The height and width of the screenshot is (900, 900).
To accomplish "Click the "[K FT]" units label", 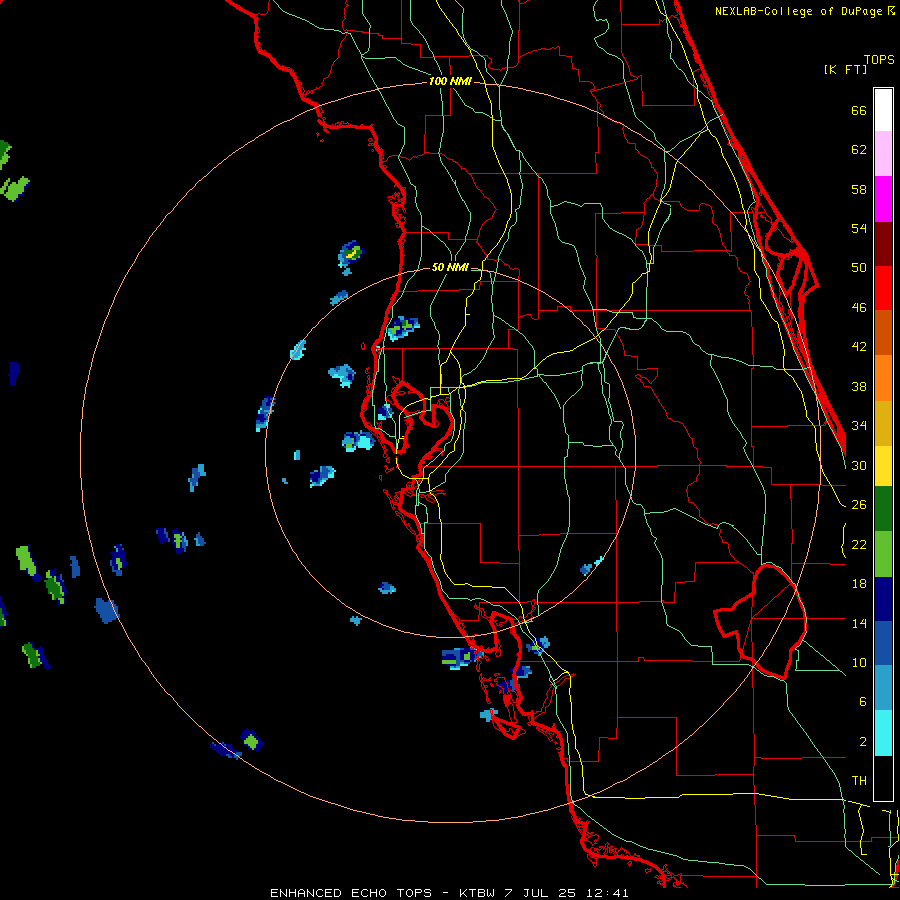I will (x=845, y=69).
